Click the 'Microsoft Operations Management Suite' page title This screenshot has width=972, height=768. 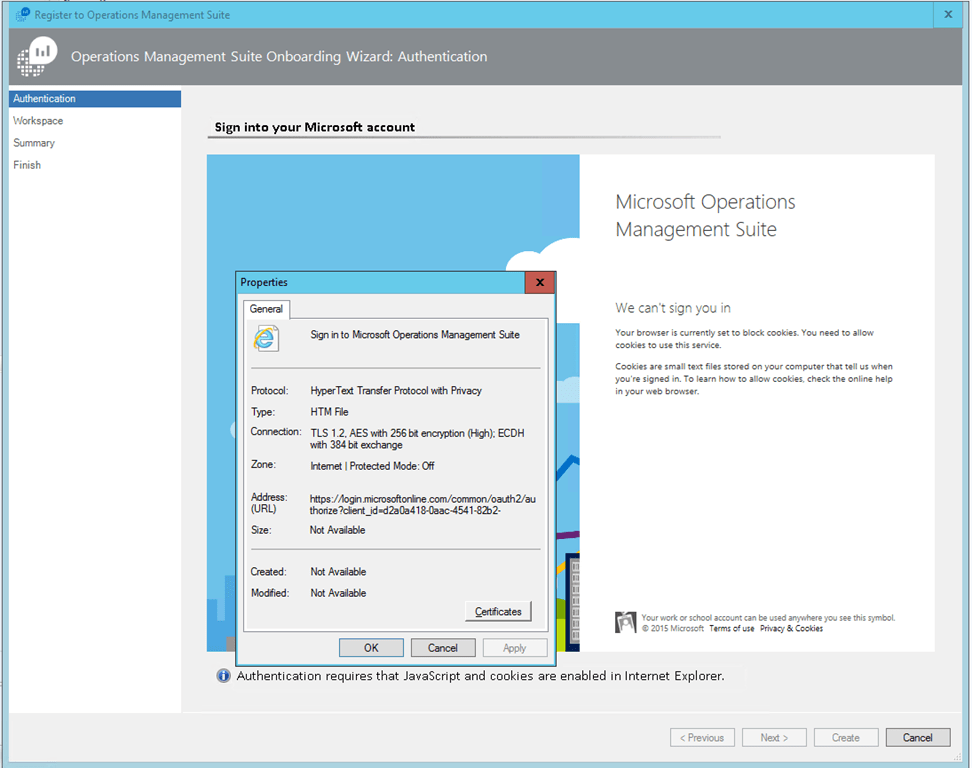coord(705,216)
